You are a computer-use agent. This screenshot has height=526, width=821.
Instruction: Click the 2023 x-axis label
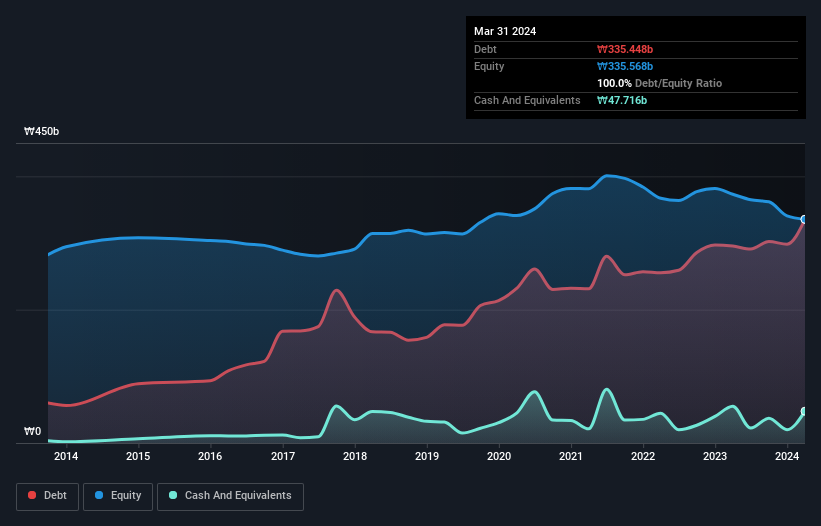pyautogui.click(x=715, y=456)
